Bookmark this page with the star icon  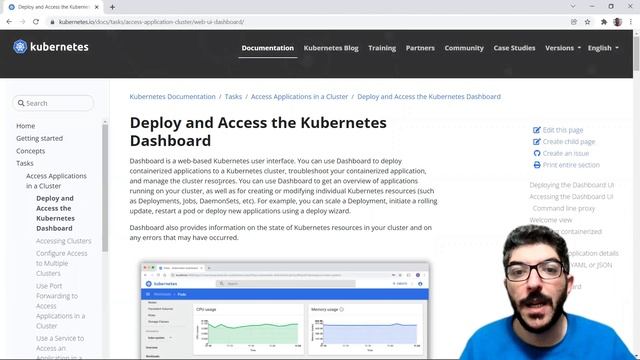coord(587,22)
